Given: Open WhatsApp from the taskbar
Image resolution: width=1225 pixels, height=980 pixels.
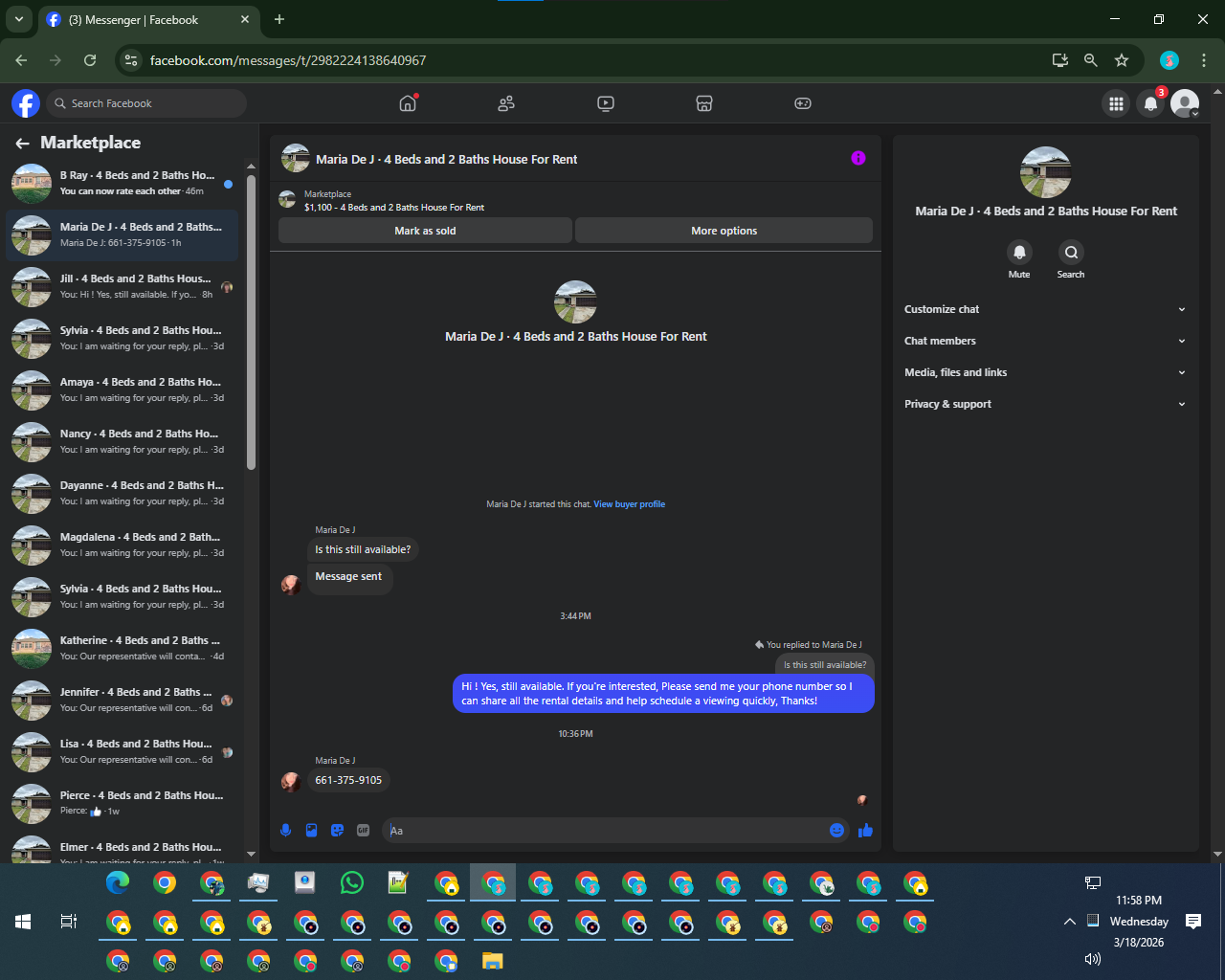Looking at the screenshot, I should click(x=352, y=882).
